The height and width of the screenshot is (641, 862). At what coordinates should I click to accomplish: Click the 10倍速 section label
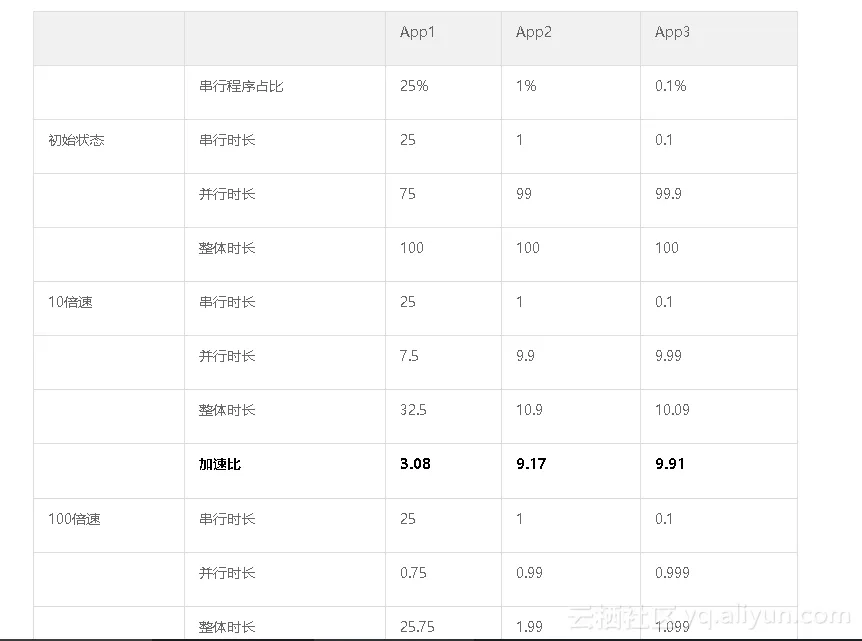click(x=70, y=302)
